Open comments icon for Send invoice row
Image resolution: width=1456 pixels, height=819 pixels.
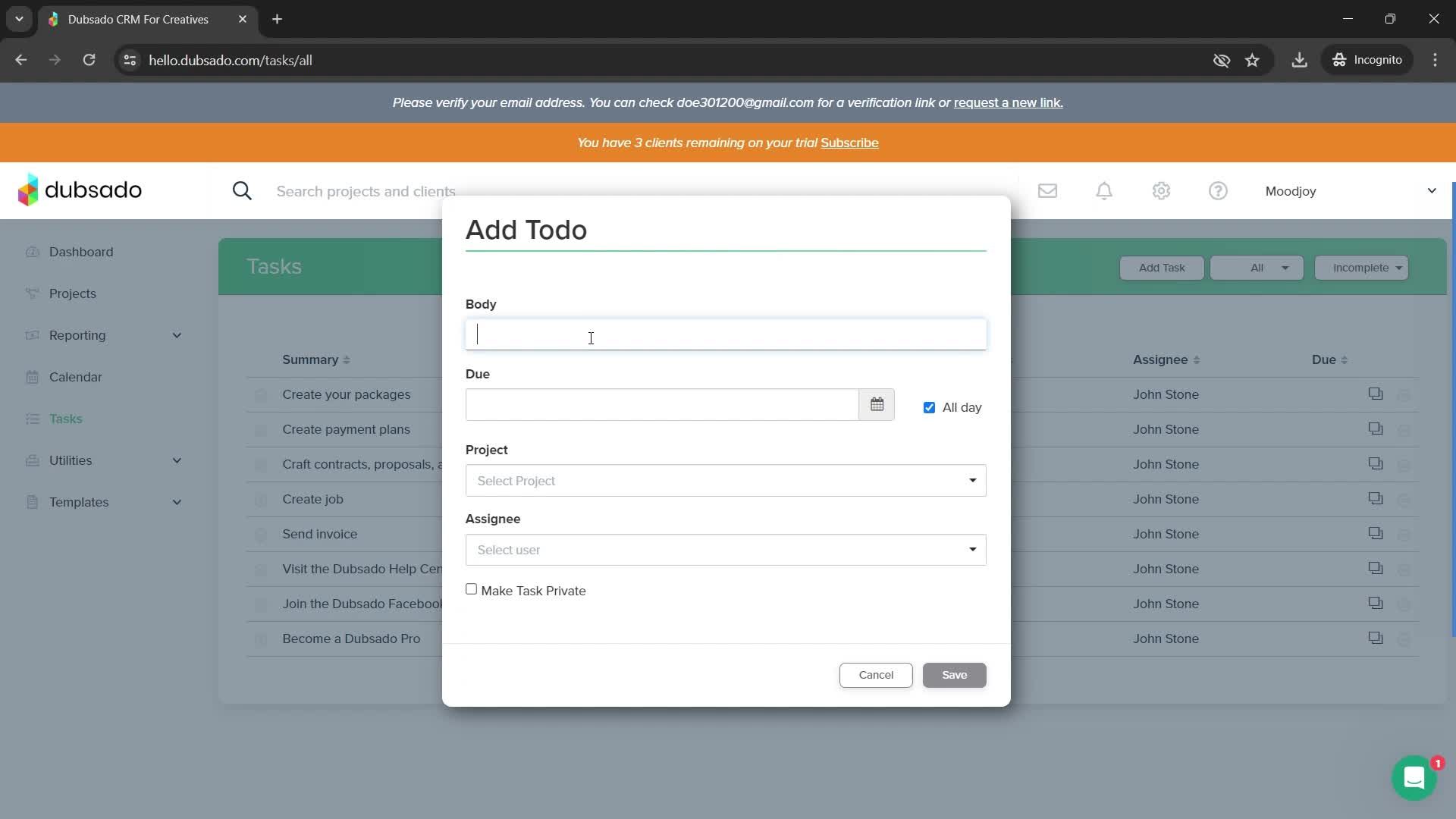(1375, 533)
